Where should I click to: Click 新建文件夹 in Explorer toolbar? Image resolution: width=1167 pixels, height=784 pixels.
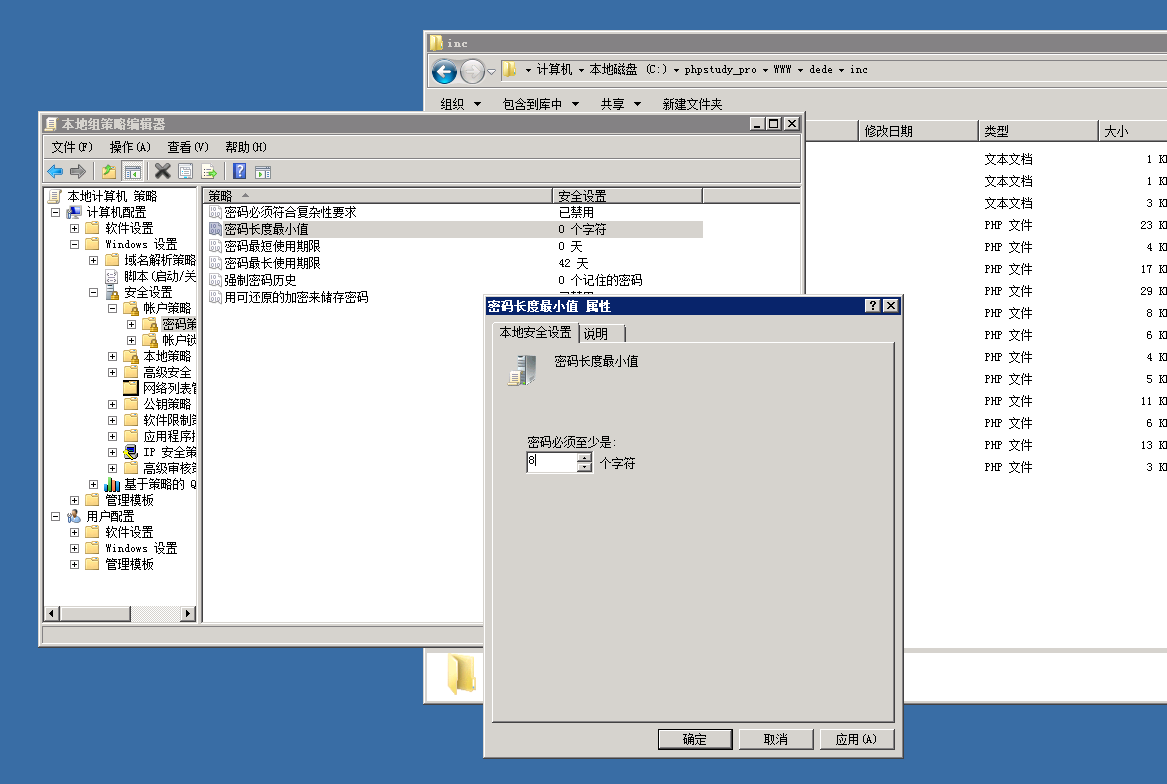click(692, 104)
